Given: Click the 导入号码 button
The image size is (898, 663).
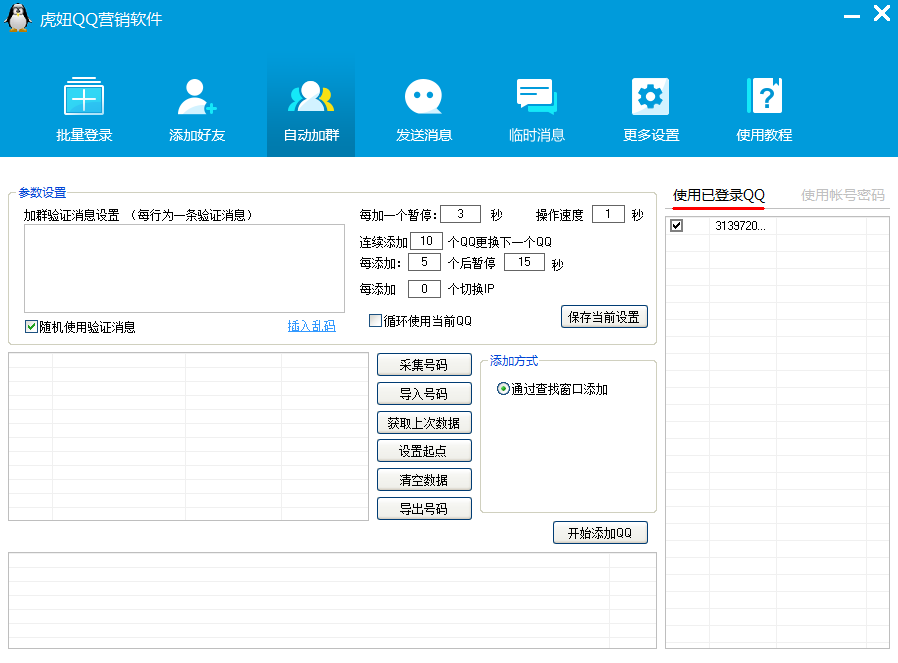Looking at the screenshot, I should (x=424, y=393).
